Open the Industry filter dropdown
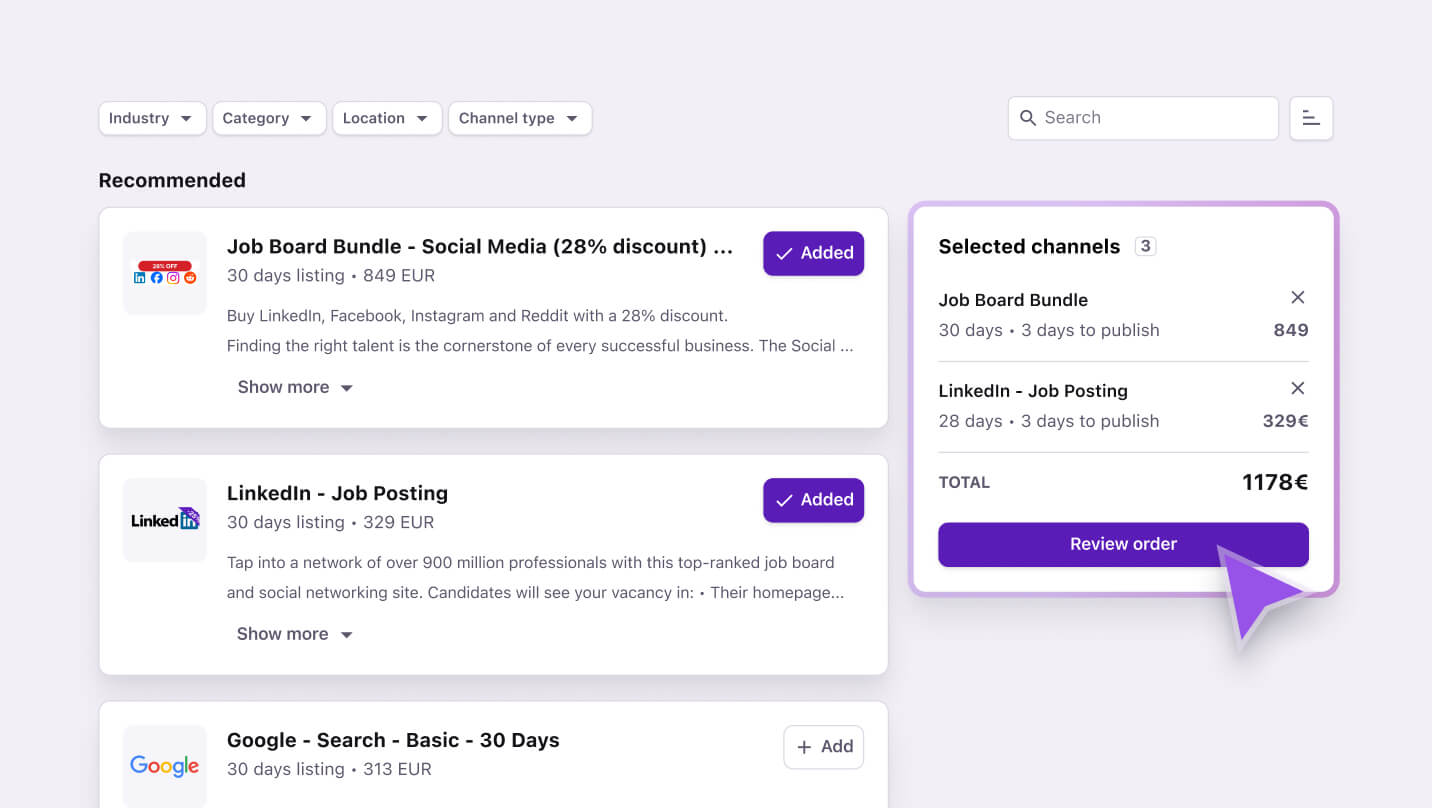Image resolution: width=1432 pixels, height=808 pixels. [x=152, y=118]
